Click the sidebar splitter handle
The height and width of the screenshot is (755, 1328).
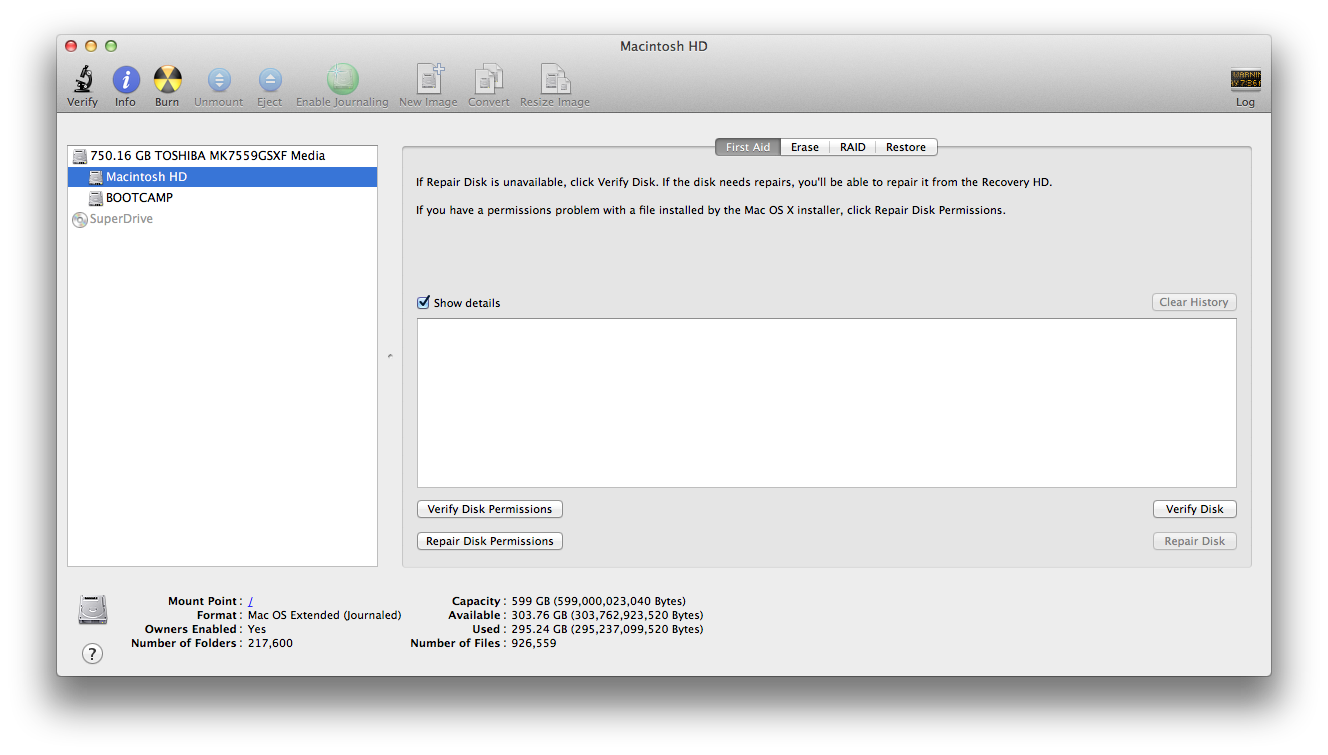point(390,356)
